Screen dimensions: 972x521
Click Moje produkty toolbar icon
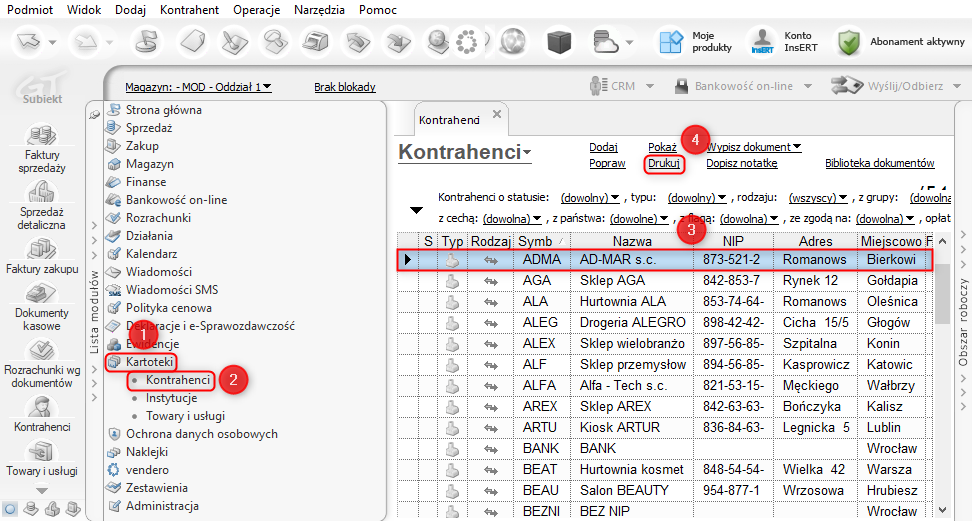[x=669, y=42]
